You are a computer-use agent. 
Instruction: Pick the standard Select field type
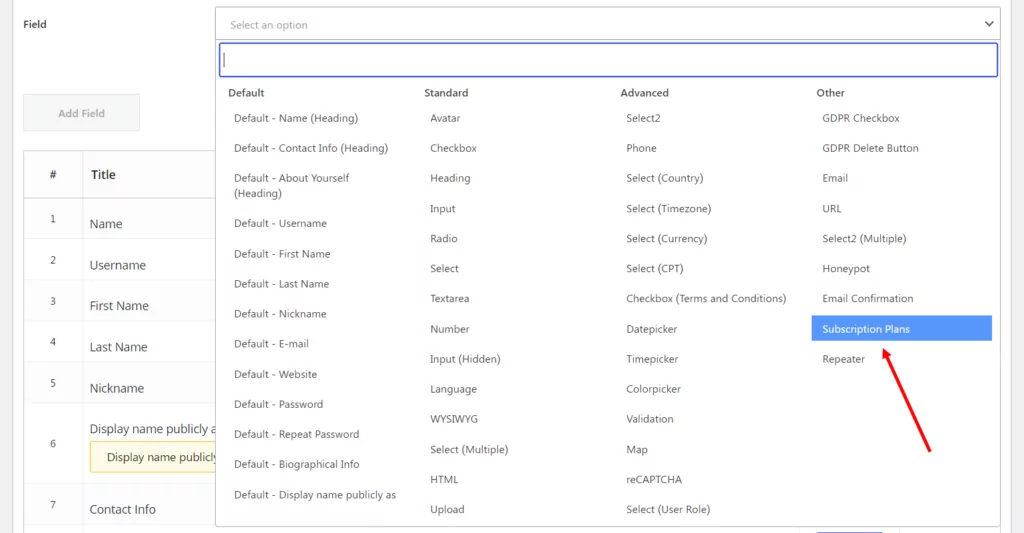click(x=444, y=269)
